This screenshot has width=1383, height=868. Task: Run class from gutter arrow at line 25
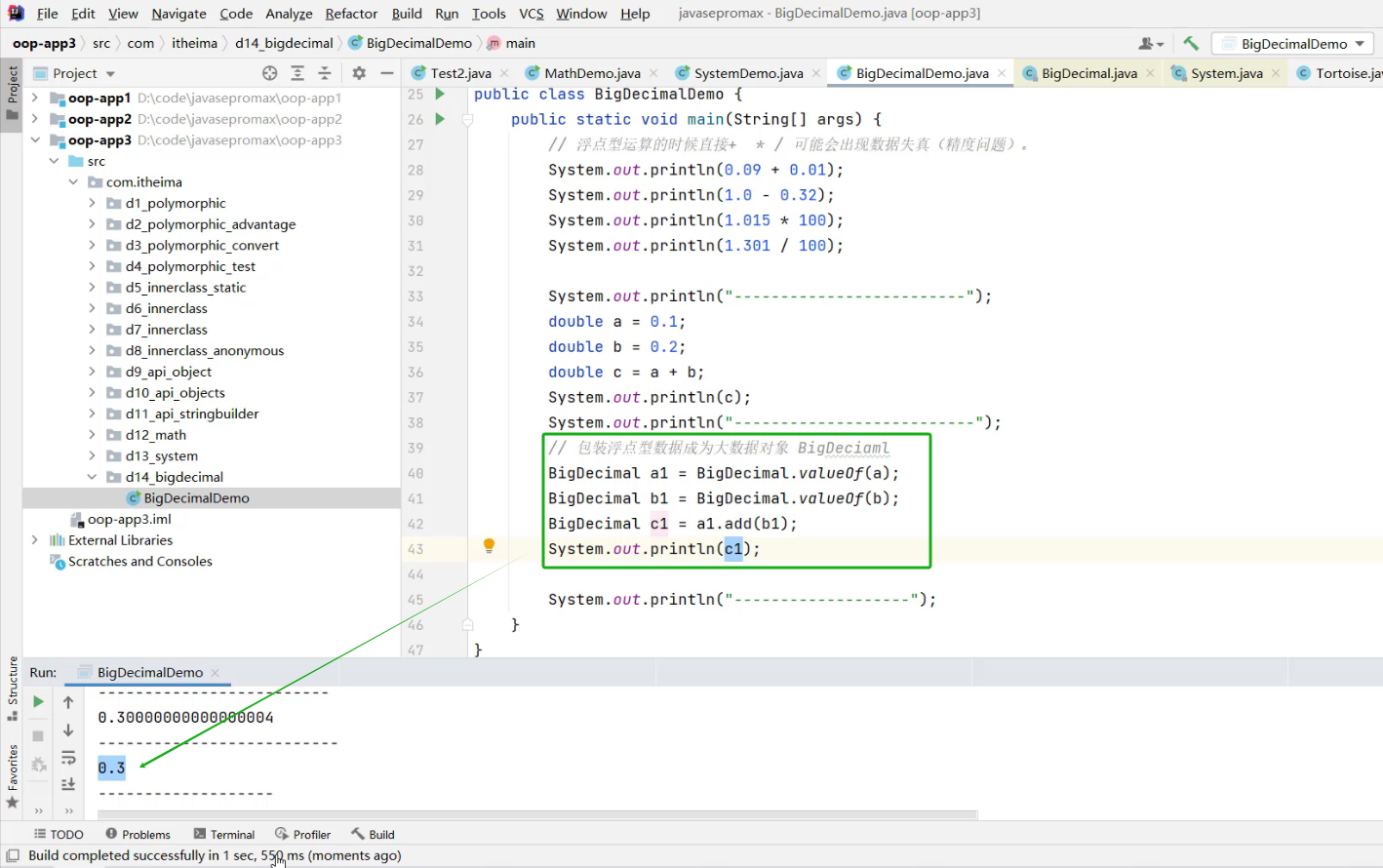pos(440,94)
